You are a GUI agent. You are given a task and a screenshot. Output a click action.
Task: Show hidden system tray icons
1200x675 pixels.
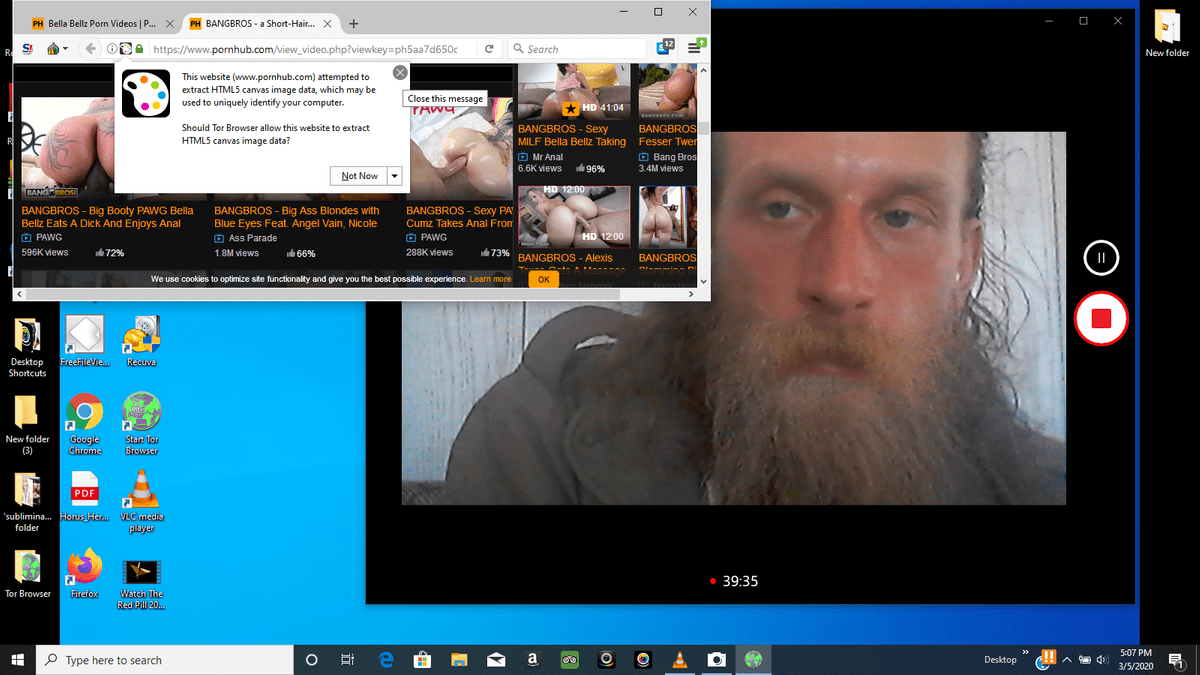coord(1068,660)
